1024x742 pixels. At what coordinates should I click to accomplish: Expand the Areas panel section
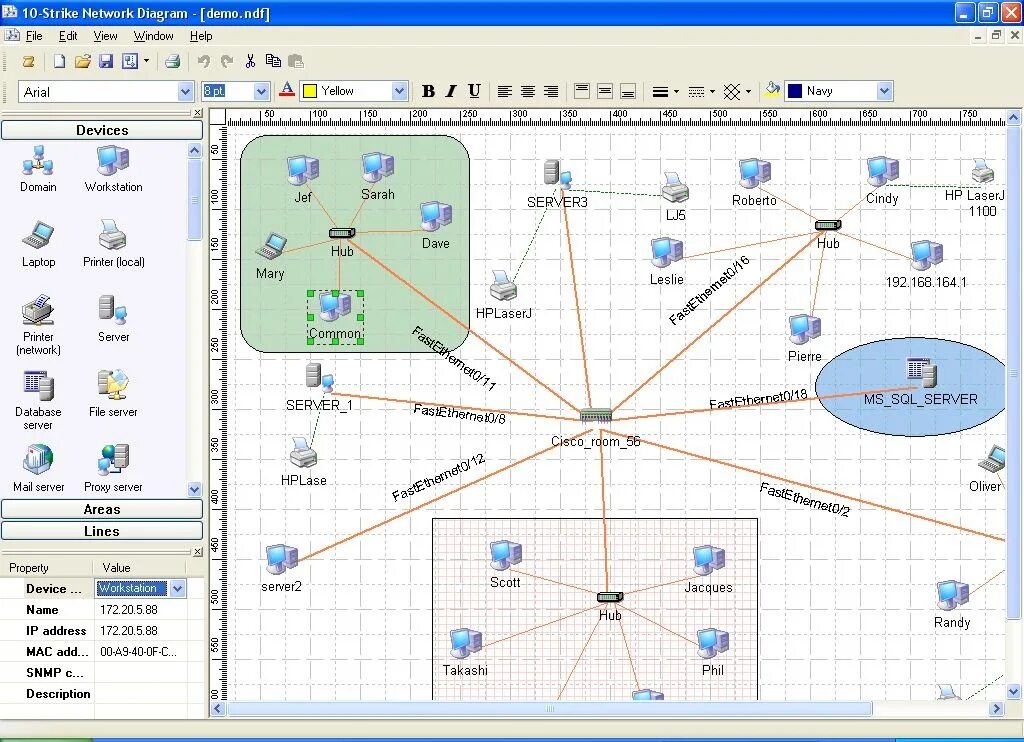[x=101, y=510]
